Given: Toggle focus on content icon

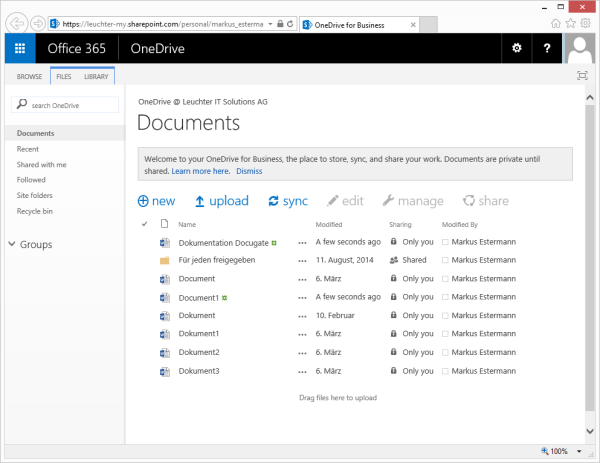Looking at the screenshot, I should (582, 75).
